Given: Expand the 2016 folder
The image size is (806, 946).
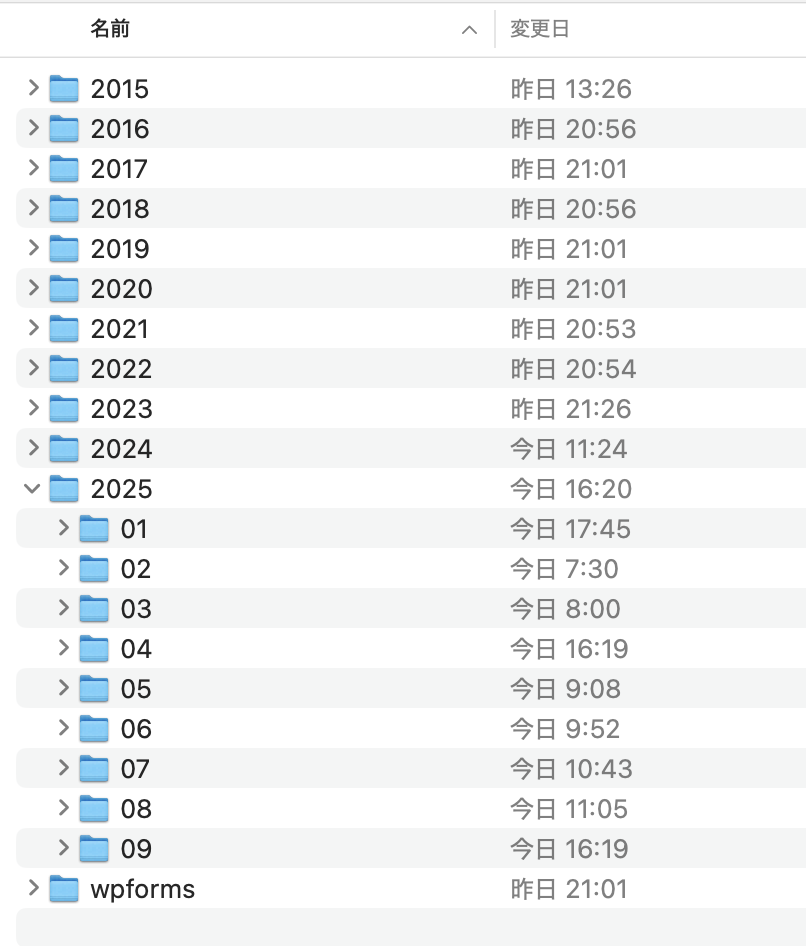Looking at the screenshot, I should [x=33, y=128].
